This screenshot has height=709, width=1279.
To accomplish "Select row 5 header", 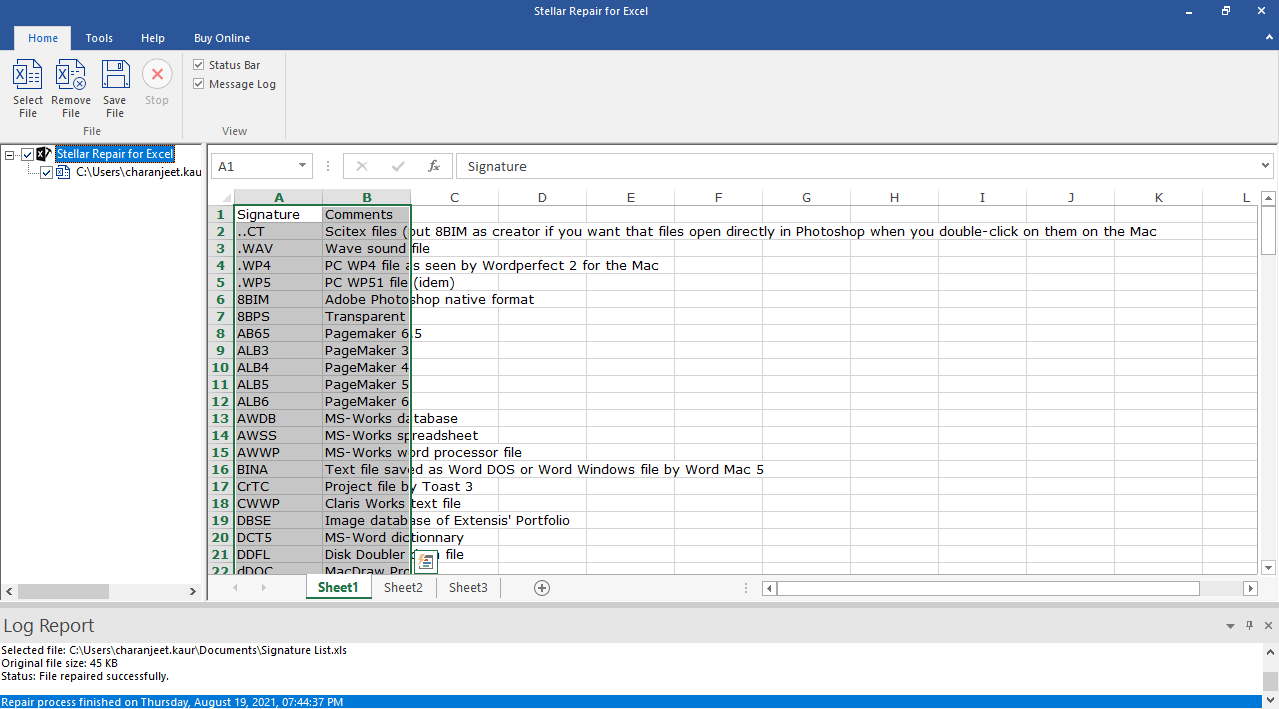I will [220, 282].
